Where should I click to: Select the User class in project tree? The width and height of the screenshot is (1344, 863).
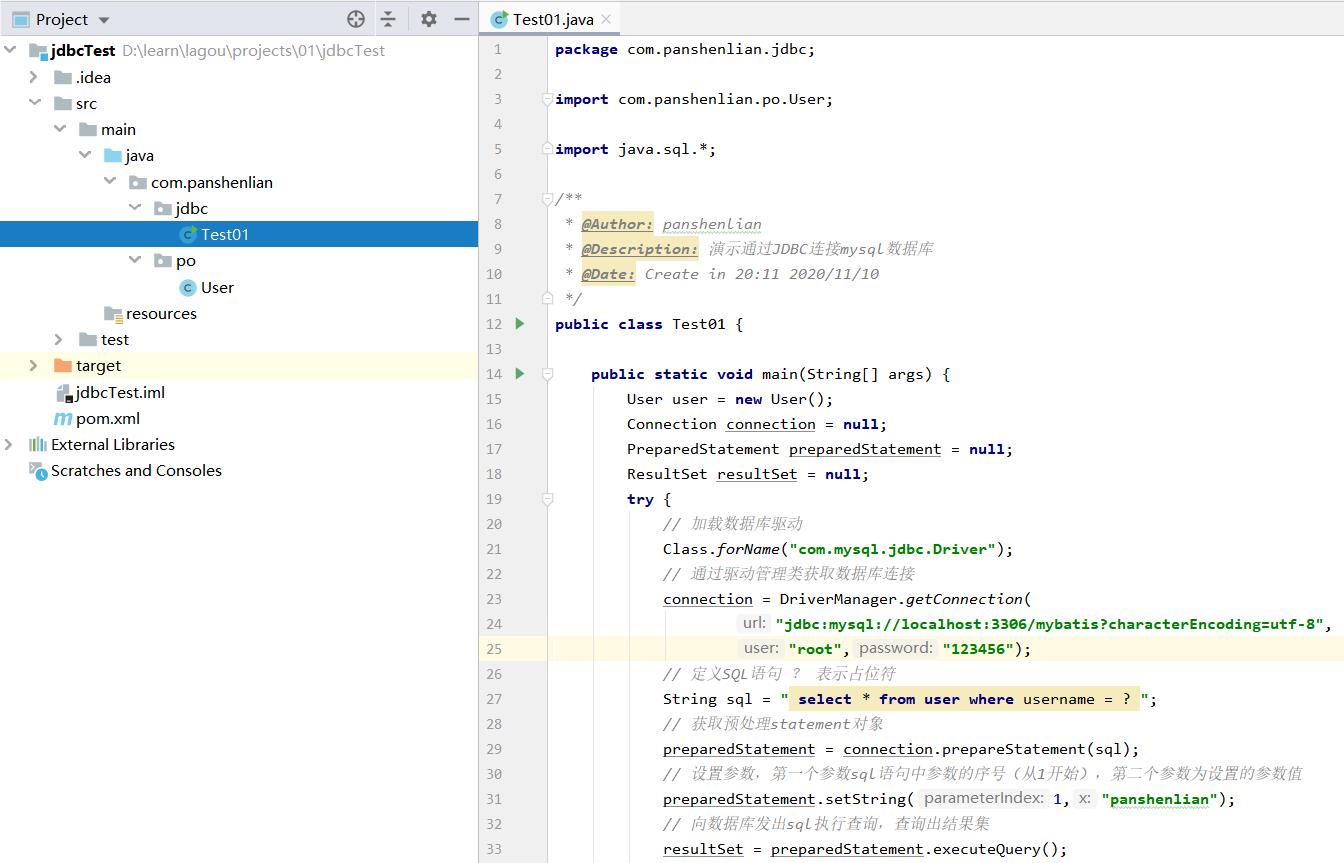217,287
